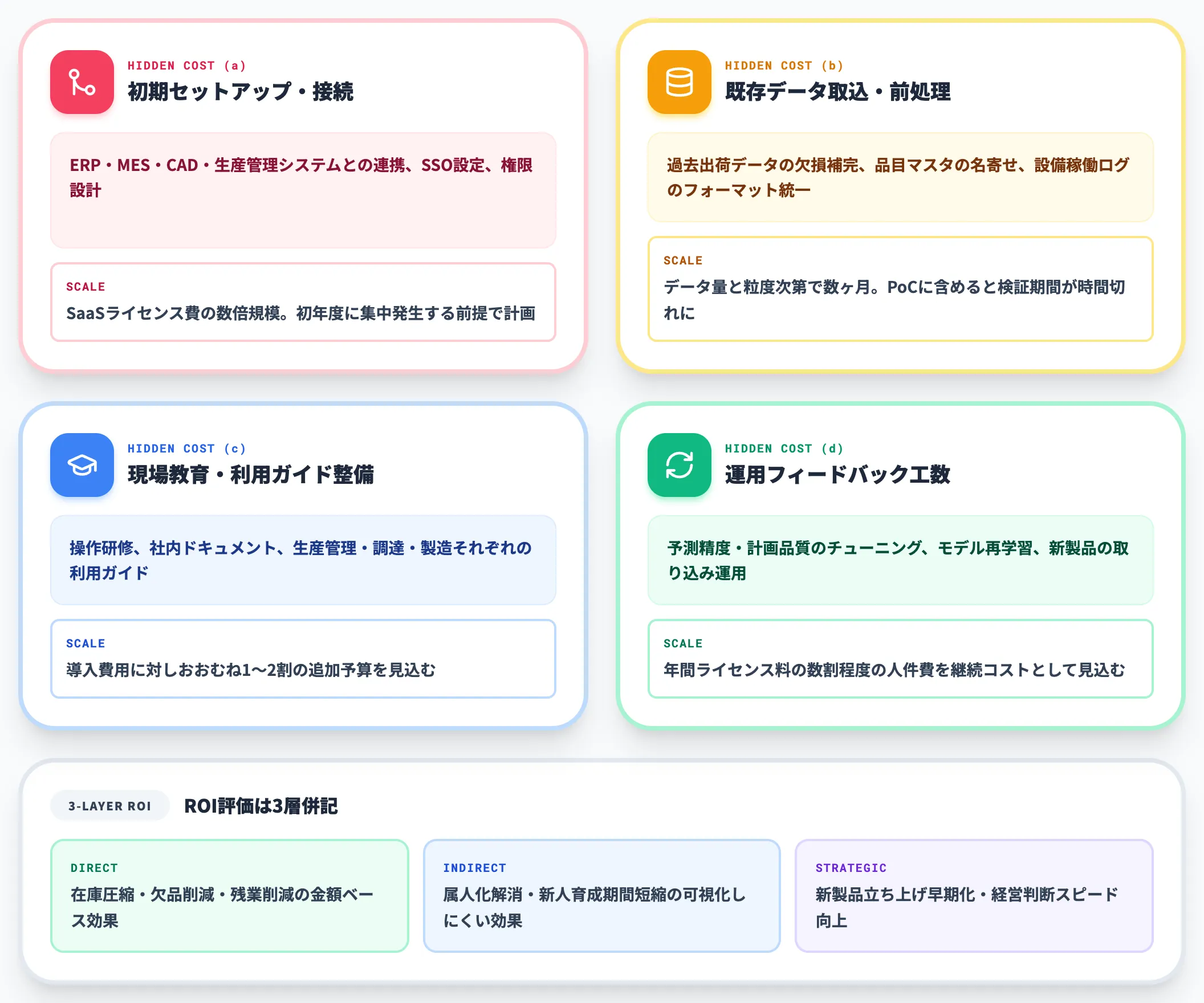Image resolution: width=1204 pixels, height=1003 pixels.
Task: Click the 予測精度・計画品質のチューニング description box
Action: pyautogui.click(x=900, y=560)
